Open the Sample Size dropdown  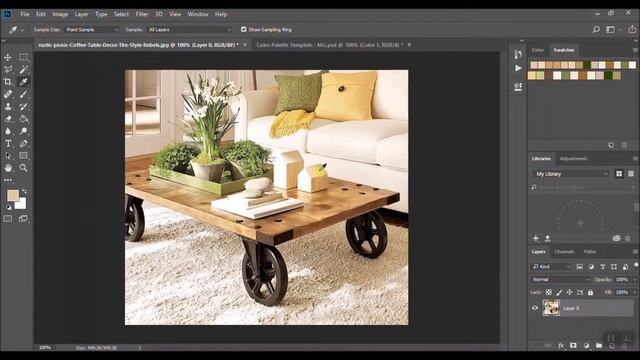click(x=91, y=29)
